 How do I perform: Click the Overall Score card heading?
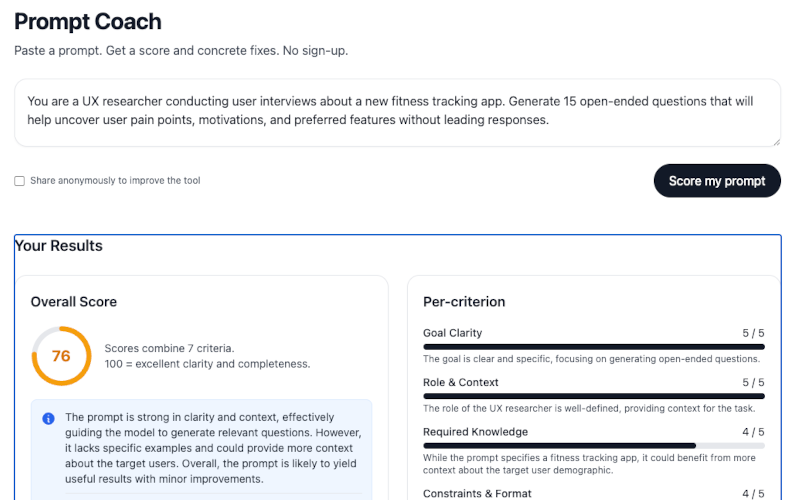(74, 302)
